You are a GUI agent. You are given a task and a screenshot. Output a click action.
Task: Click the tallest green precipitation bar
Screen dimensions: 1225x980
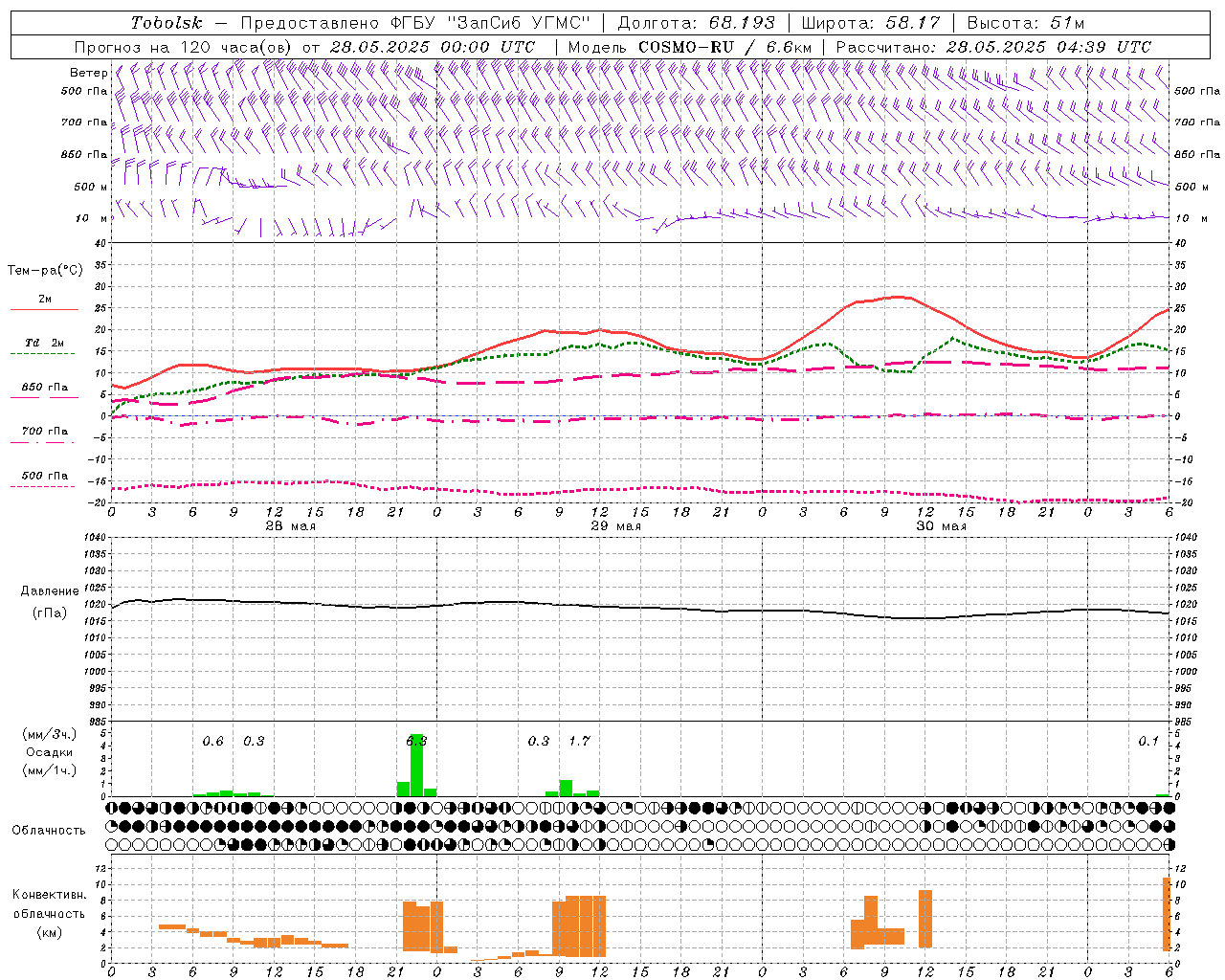coord(416,766)
